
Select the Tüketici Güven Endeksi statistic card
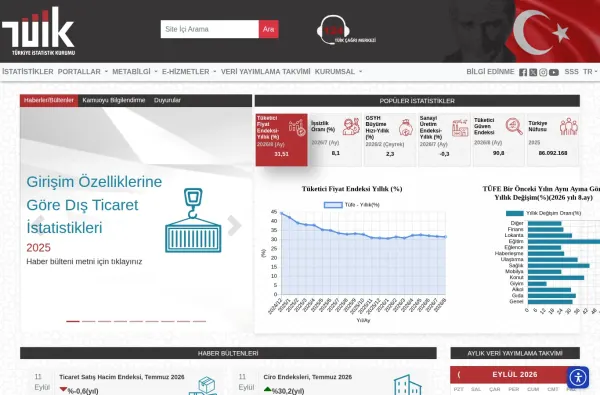coord(499,140)
